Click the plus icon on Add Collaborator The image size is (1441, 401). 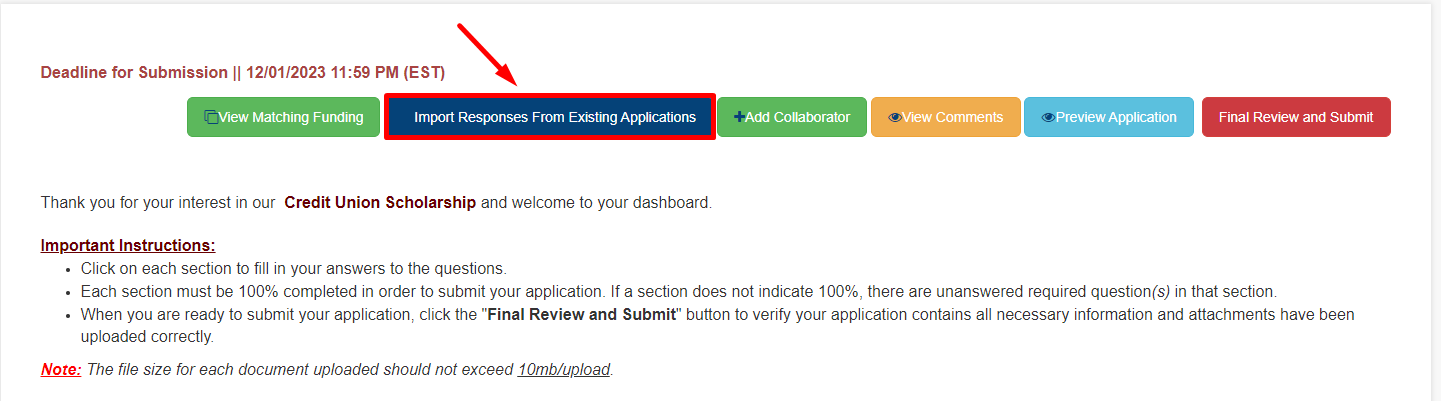739,117
